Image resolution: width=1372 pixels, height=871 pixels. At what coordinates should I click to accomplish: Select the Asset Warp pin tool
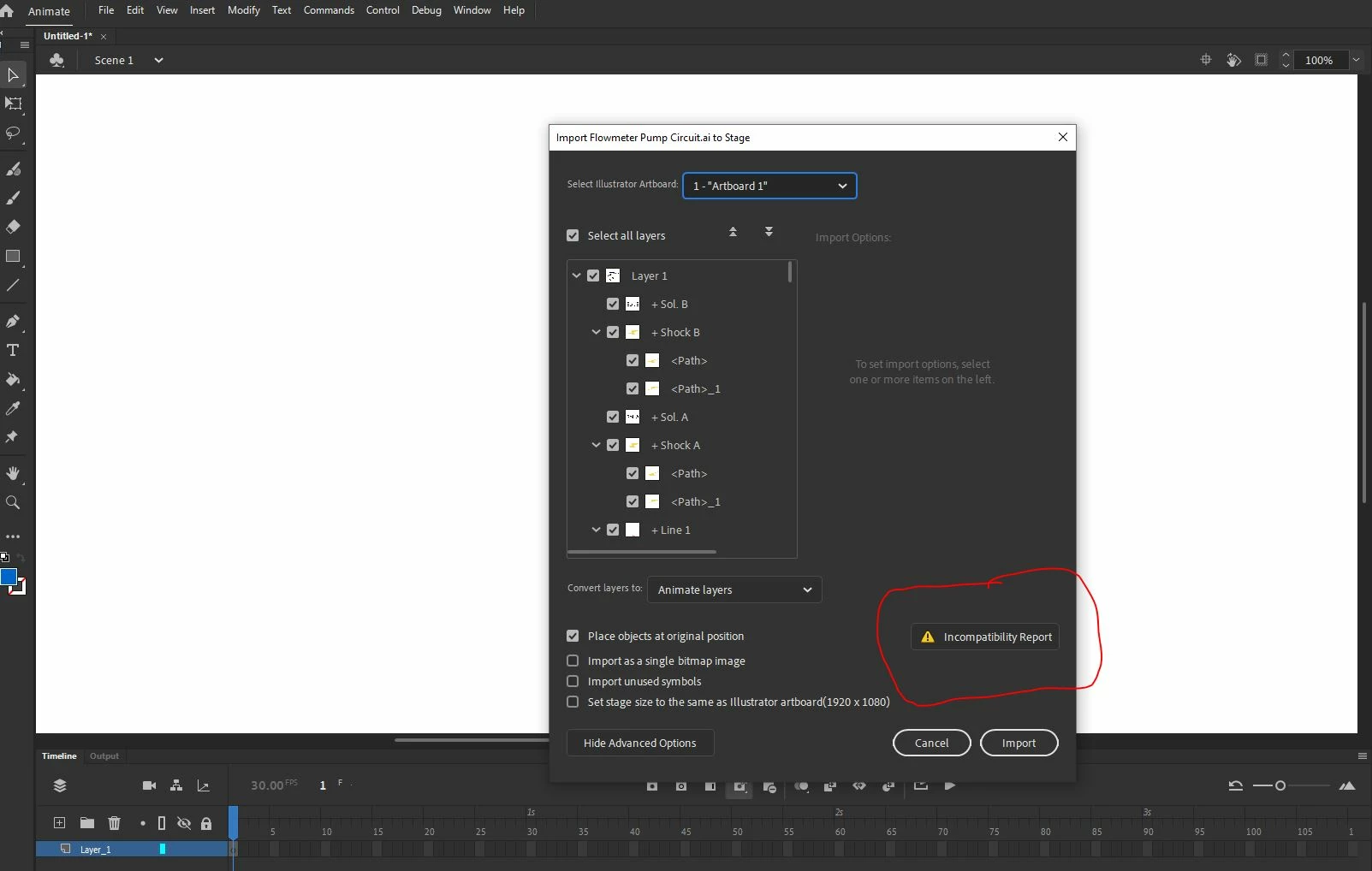pyautogui.click(x=13, y=437)
